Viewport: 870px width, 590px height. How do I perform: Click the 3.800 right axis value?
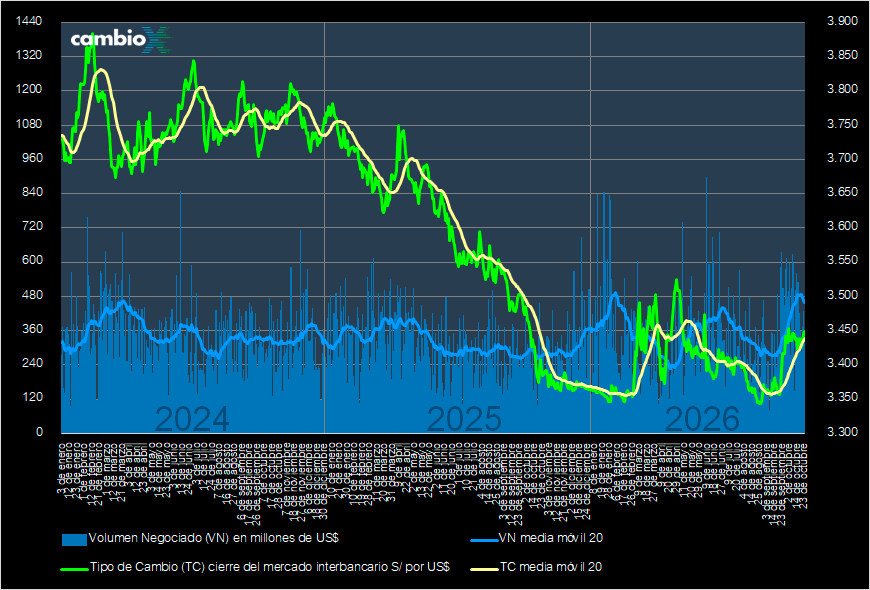842,90
